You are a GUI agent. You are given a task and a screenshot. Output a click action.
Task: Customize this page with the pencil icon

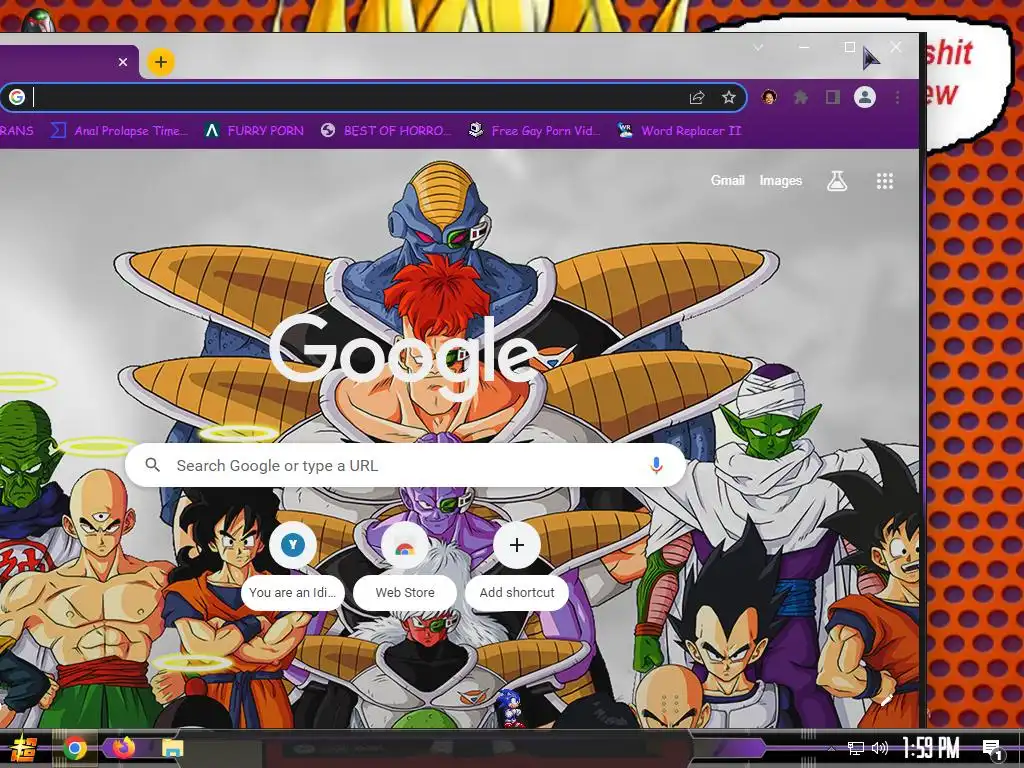pos(886,701)
